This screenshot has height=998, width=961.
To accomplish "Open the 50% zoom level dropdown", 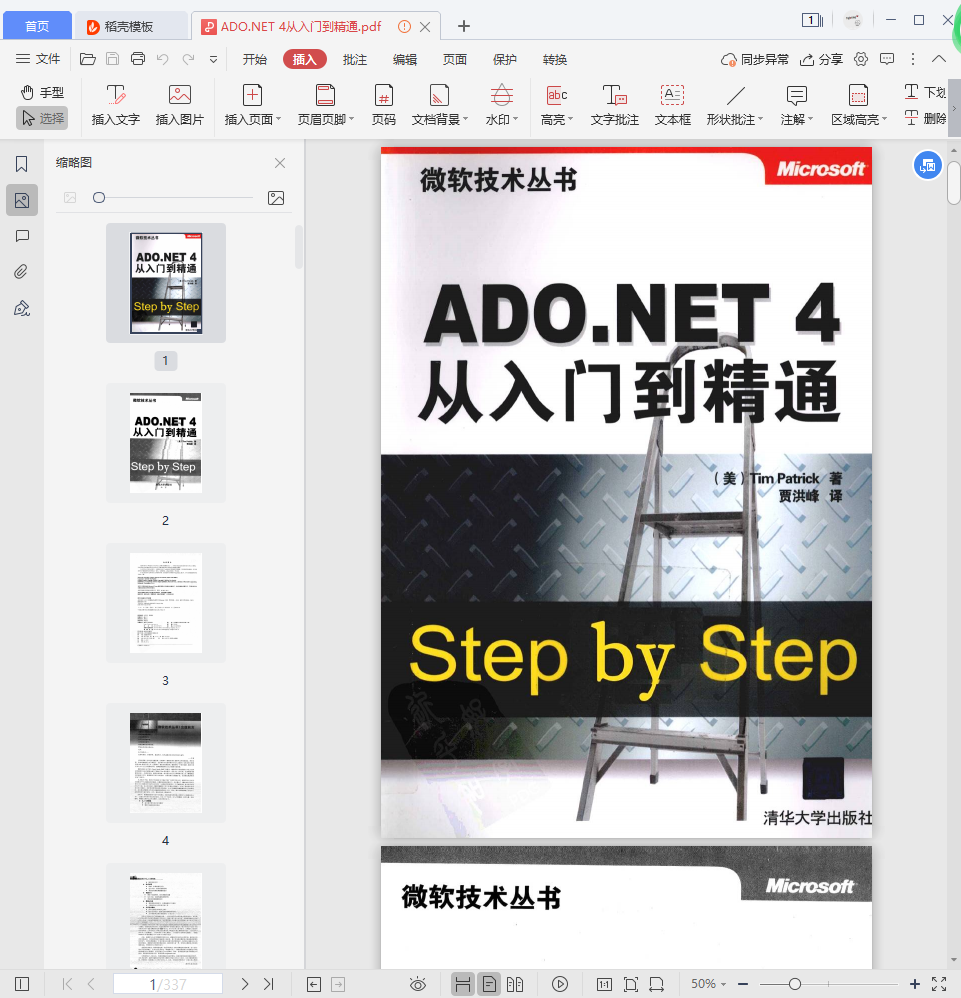I will [707, 984].
